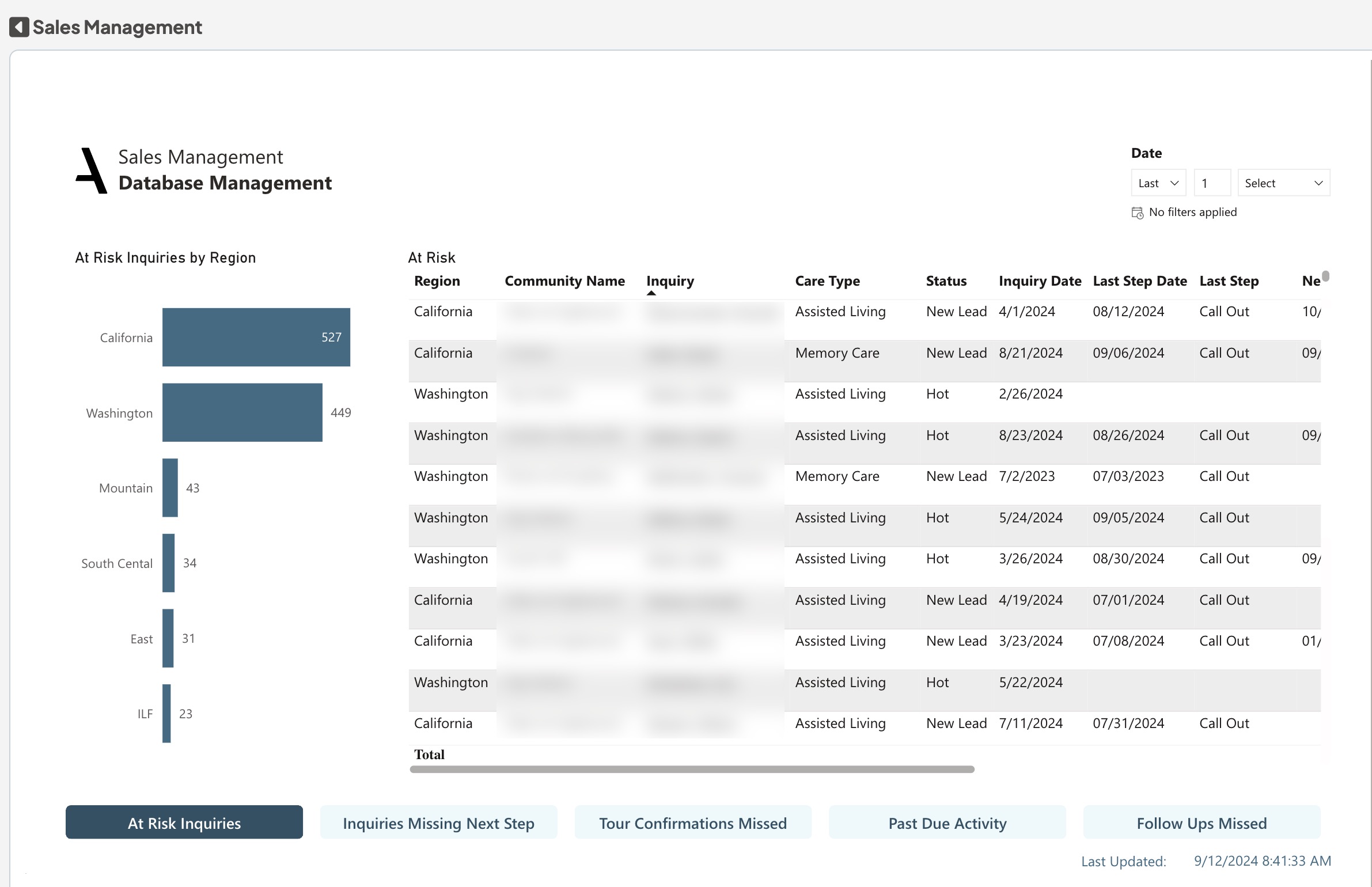The height and width of the screenshot is (887, 1372).
Task: Open the Last relative date dropdown
Action: coord(1158,183)
